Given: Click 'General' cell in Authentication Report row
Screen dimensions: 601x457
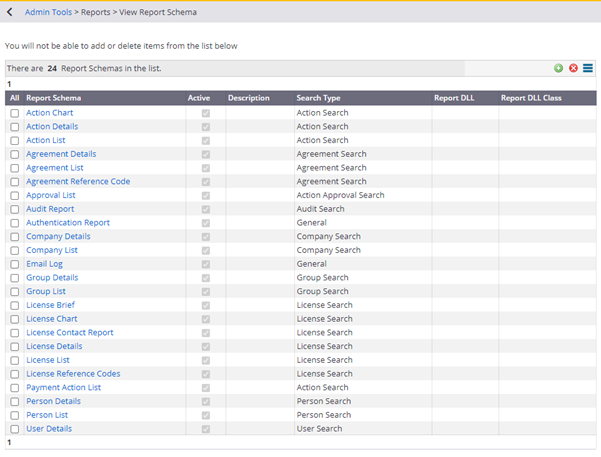Looking at the screenshot, I should [312, 223].
